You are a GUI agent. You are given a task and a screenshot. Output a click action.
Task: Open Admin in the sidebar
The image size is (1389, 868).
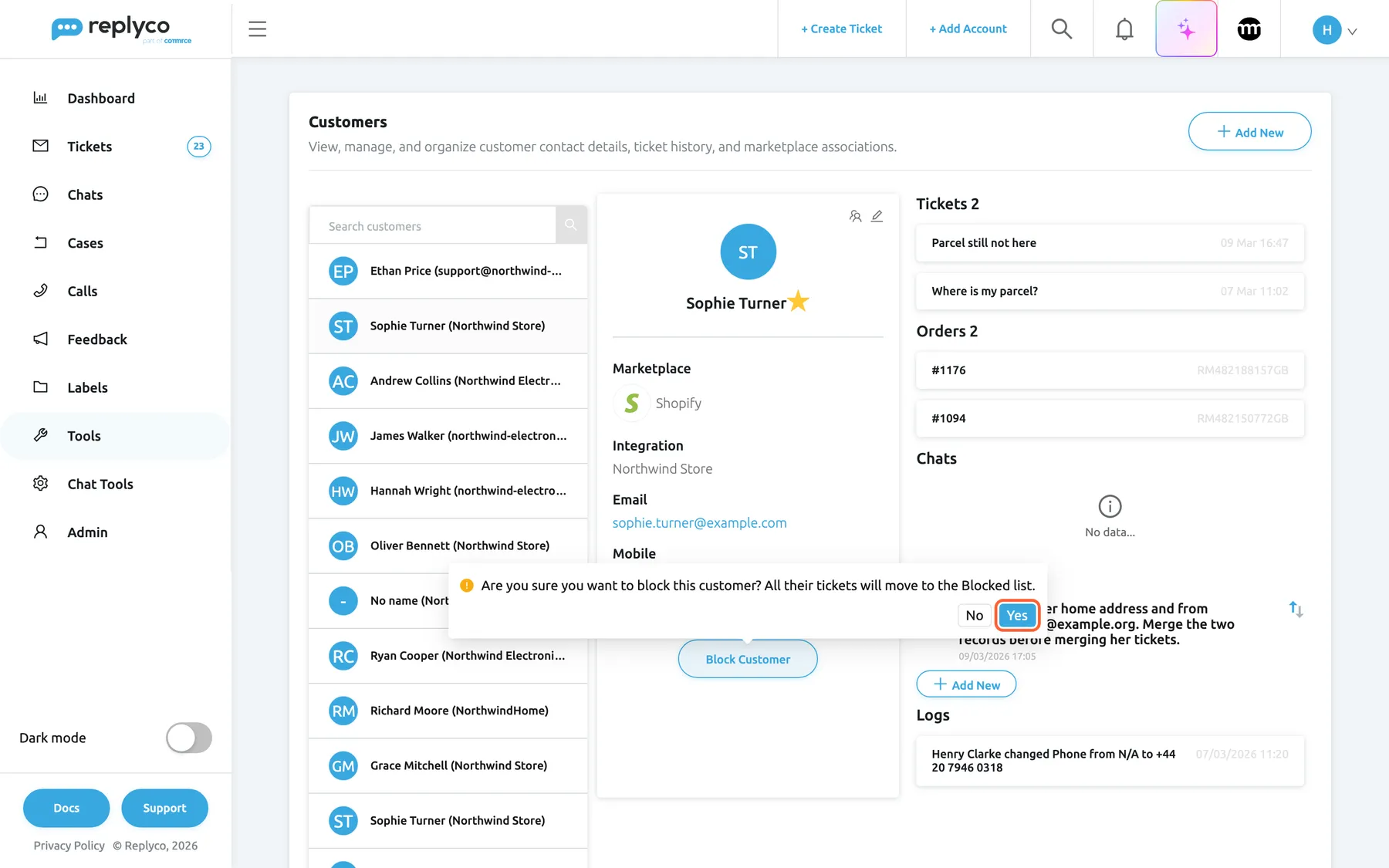coord(116,532)
